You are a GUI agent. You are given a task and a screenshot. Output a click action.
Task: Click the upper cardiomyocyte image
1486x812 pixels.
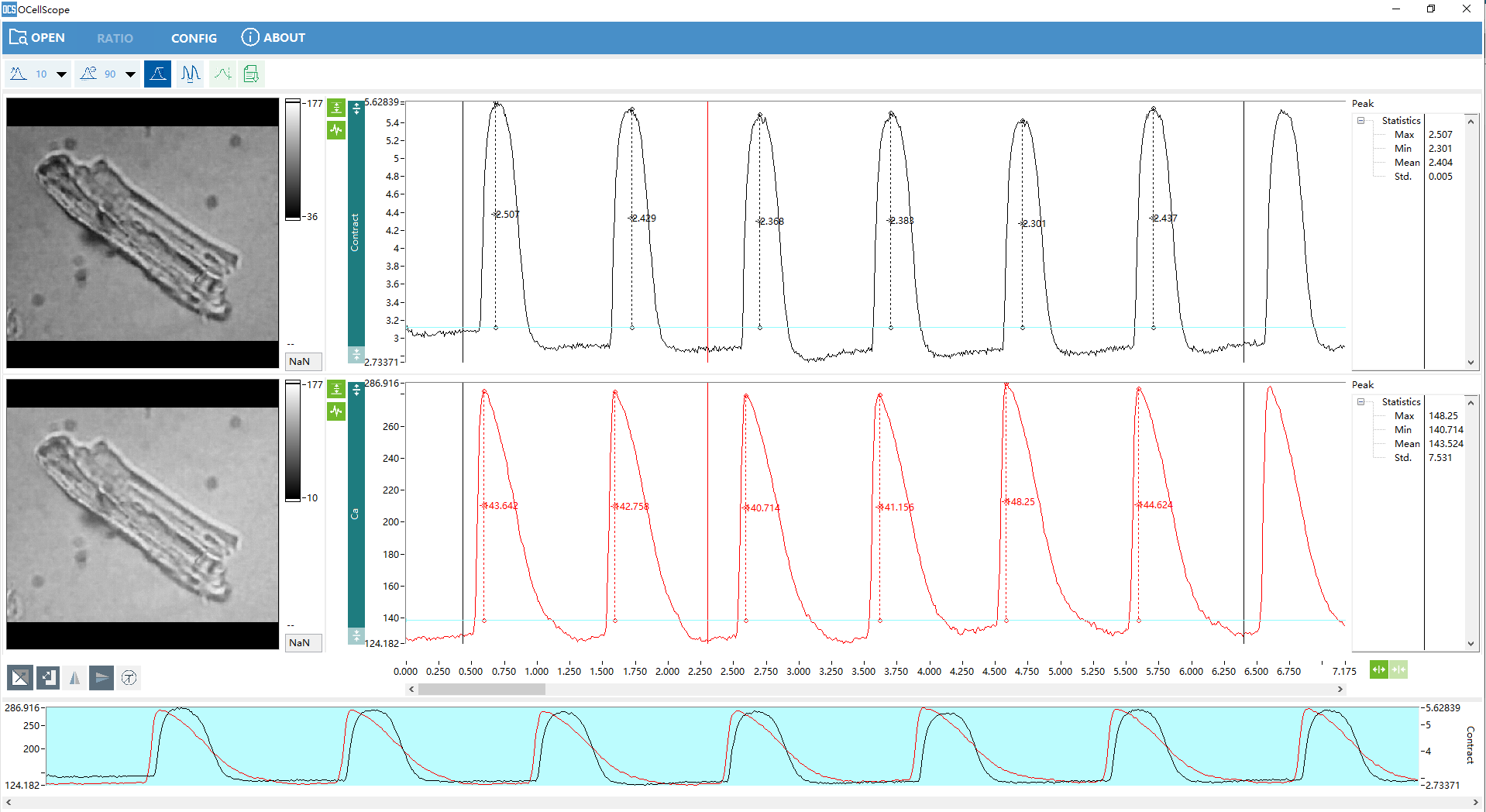coord(143,232)
